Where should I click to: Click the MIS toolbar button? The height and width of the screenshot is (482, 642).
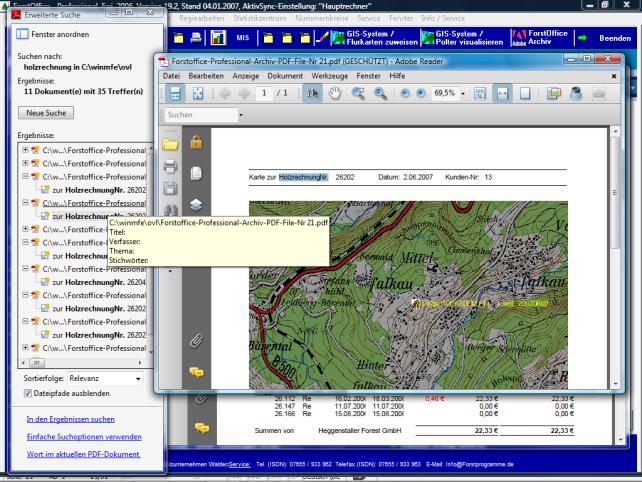point(242,38)
